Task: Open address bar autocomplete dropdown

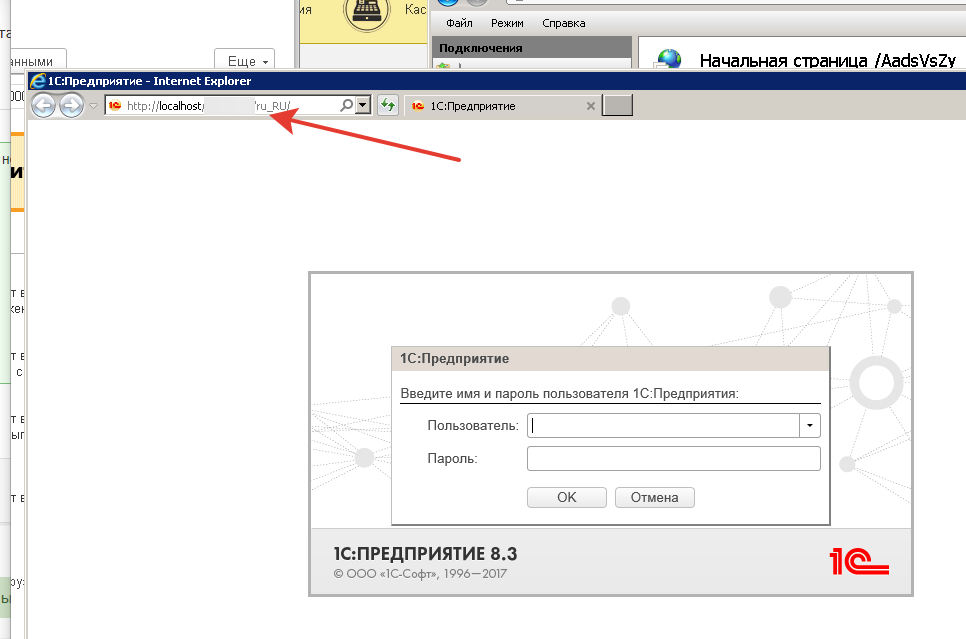Action: pos(363,105)
